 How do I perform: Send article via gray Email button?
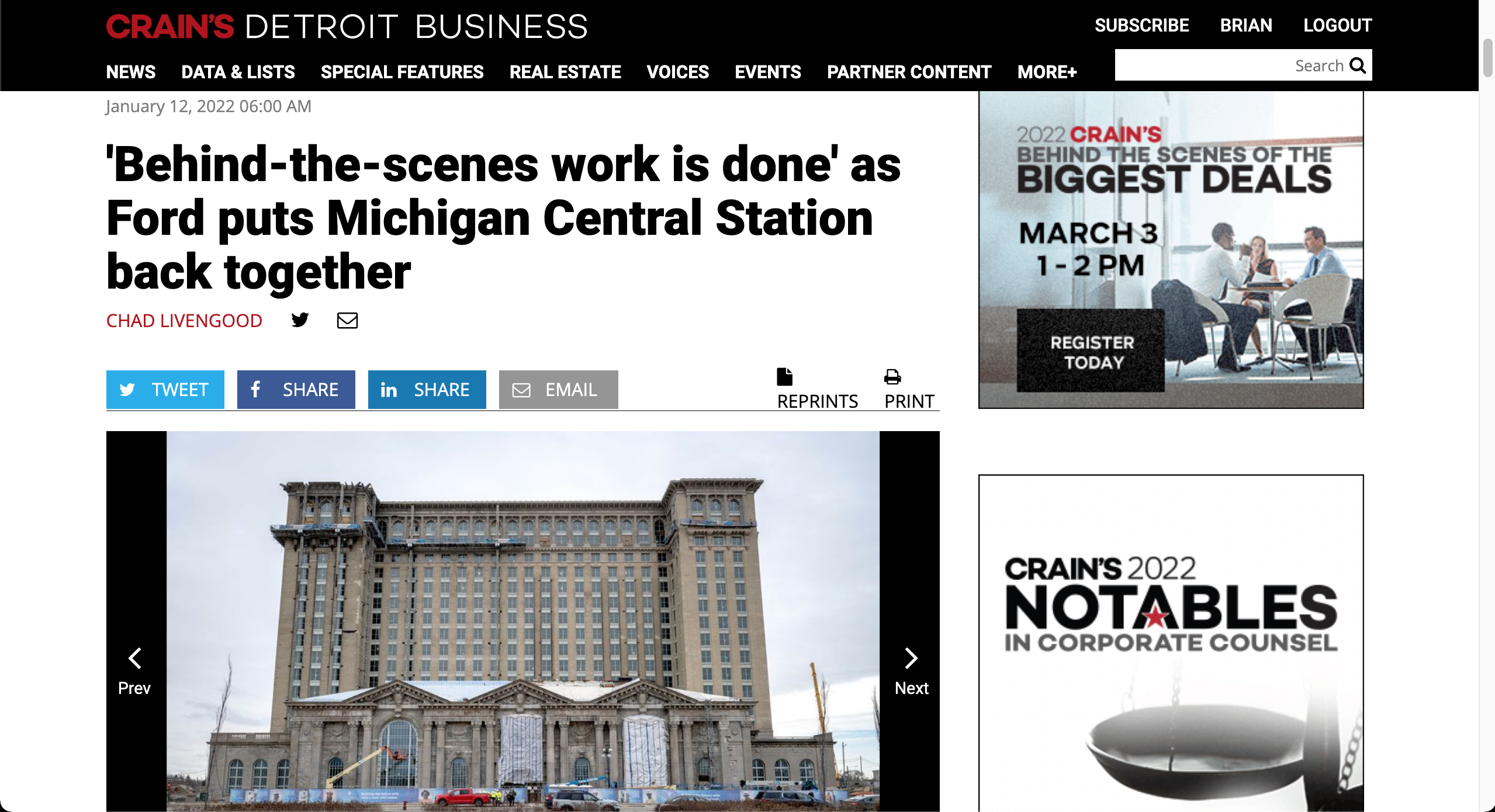(x=559, y=390)
